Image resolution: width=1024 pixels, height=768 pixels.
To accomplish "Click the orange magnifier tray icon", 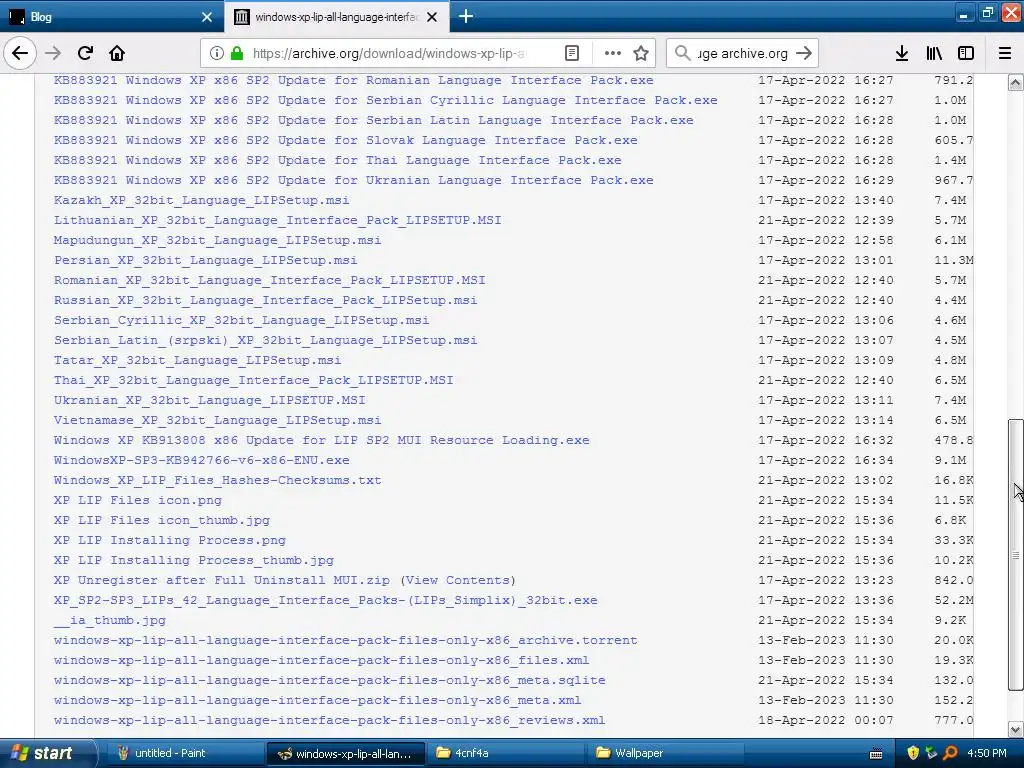I will (950, 753).
